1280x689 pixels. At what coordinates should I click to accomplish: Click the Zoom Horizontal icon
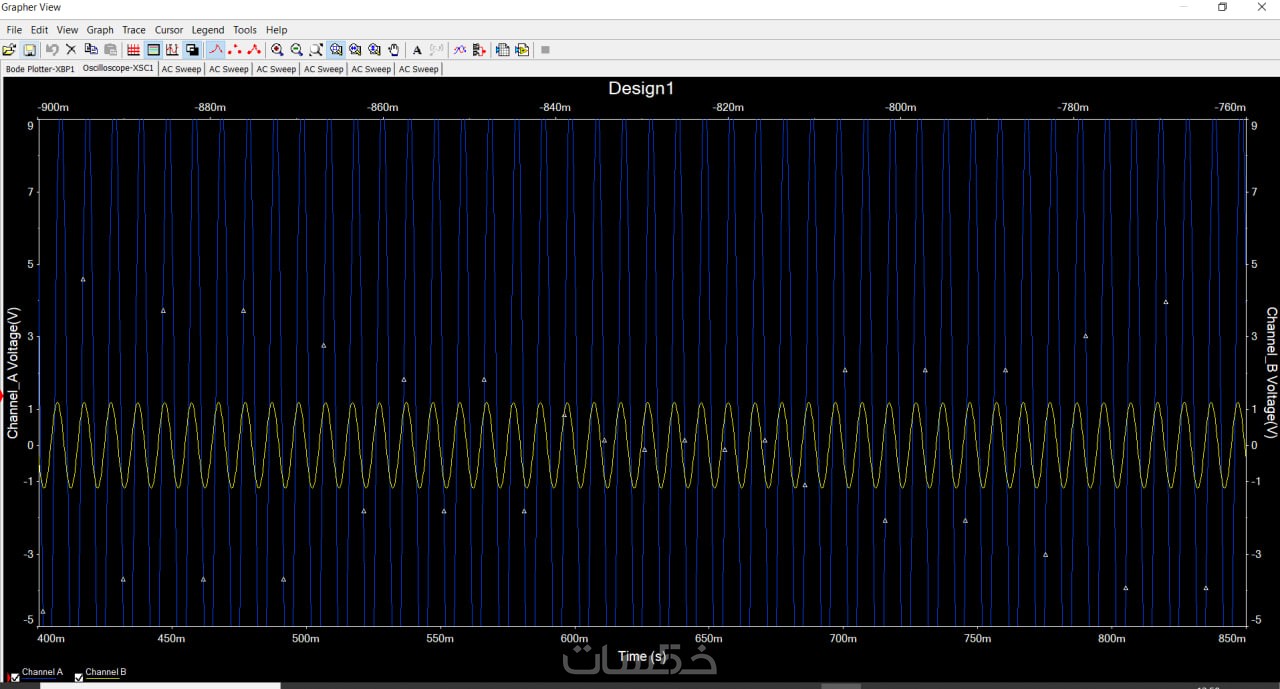click(x=355, y=49)
